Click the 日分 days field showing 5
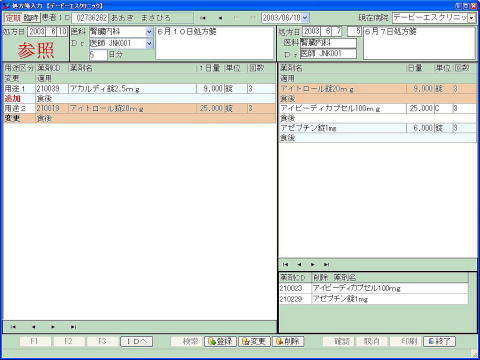The height and width of the screenshot is (360, 480). (x=98, y=55)
